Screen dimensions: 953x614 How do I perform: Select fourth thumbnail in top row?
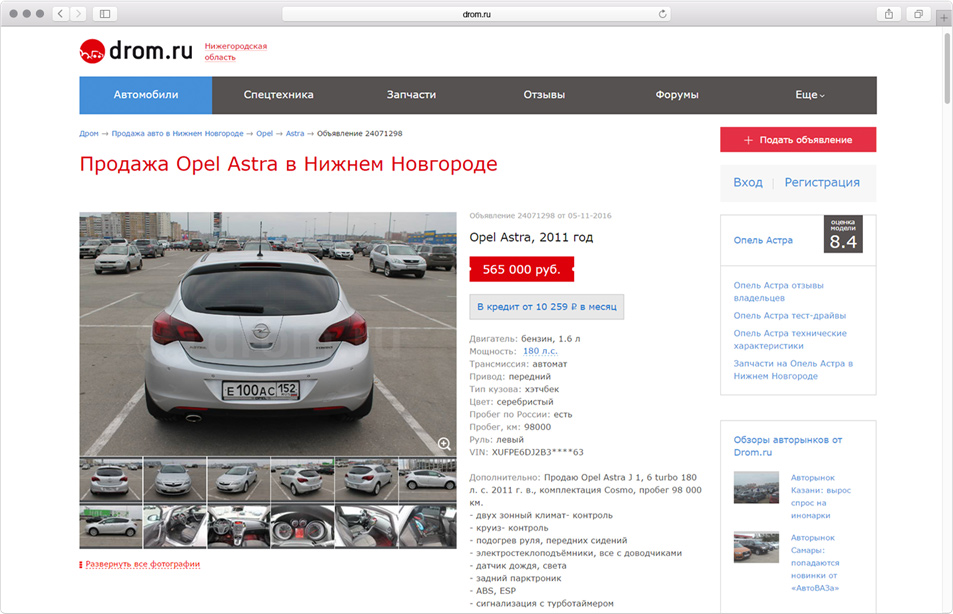tap(302, 480)
